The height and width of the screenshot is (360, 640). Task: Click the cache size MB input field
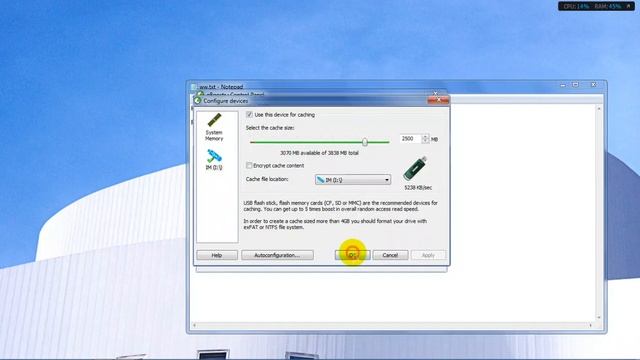click(x=410, y=139)
